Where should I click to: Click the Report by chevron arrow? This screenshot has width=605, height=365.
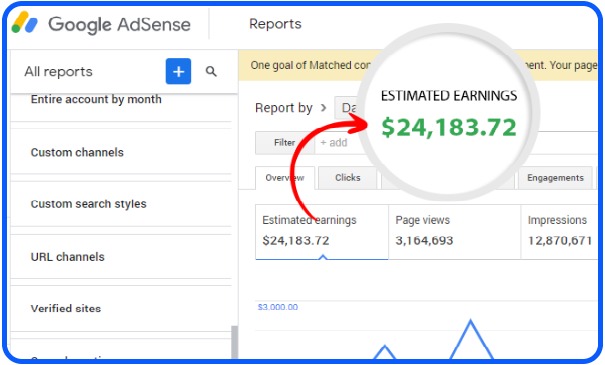tap(324, 108)
